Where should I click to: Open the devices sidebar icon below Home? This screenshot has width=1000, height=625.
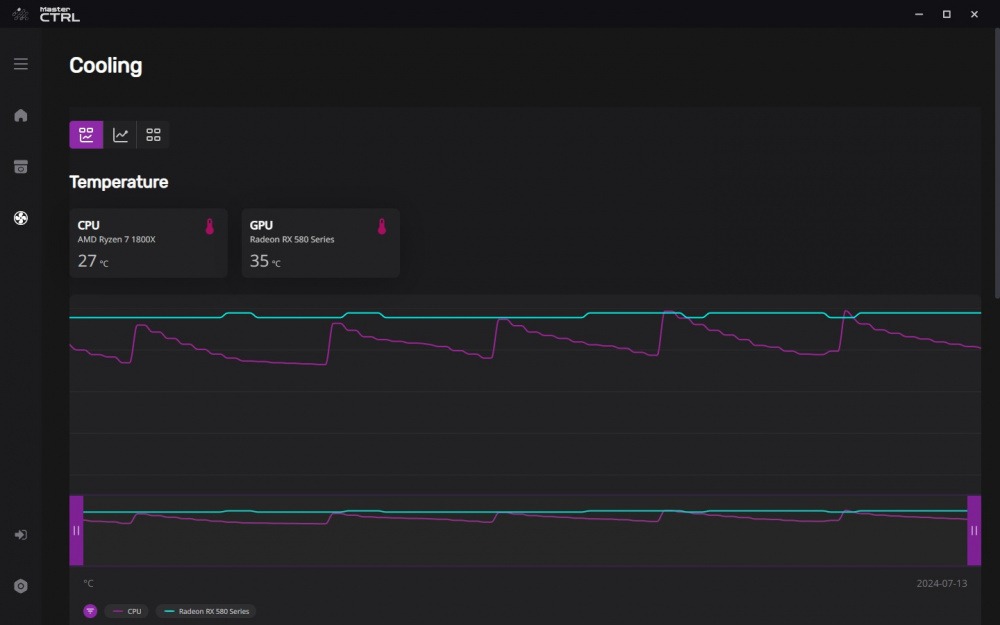20,166
